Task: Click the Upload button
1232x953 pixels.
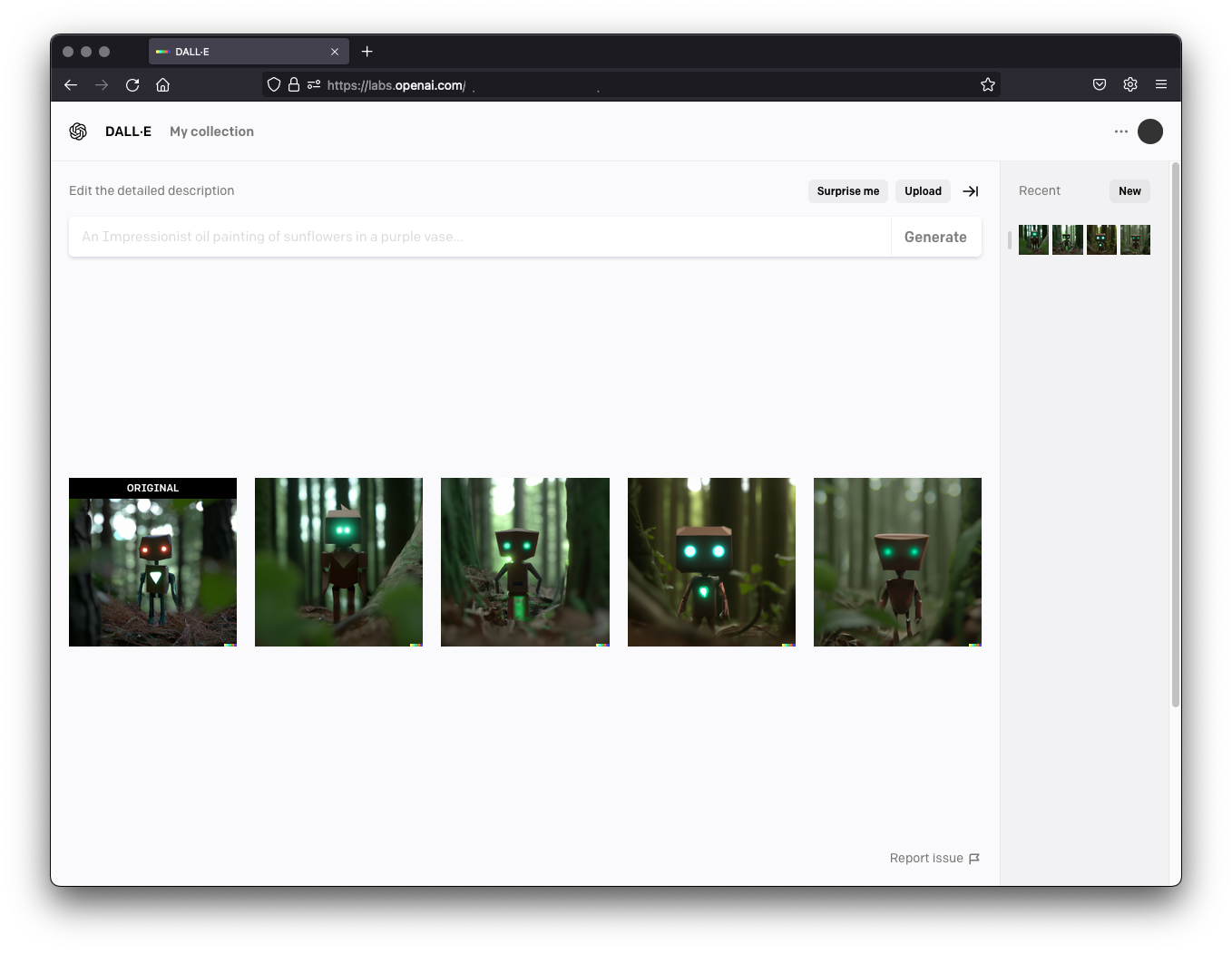Action: tap(923, 191)
